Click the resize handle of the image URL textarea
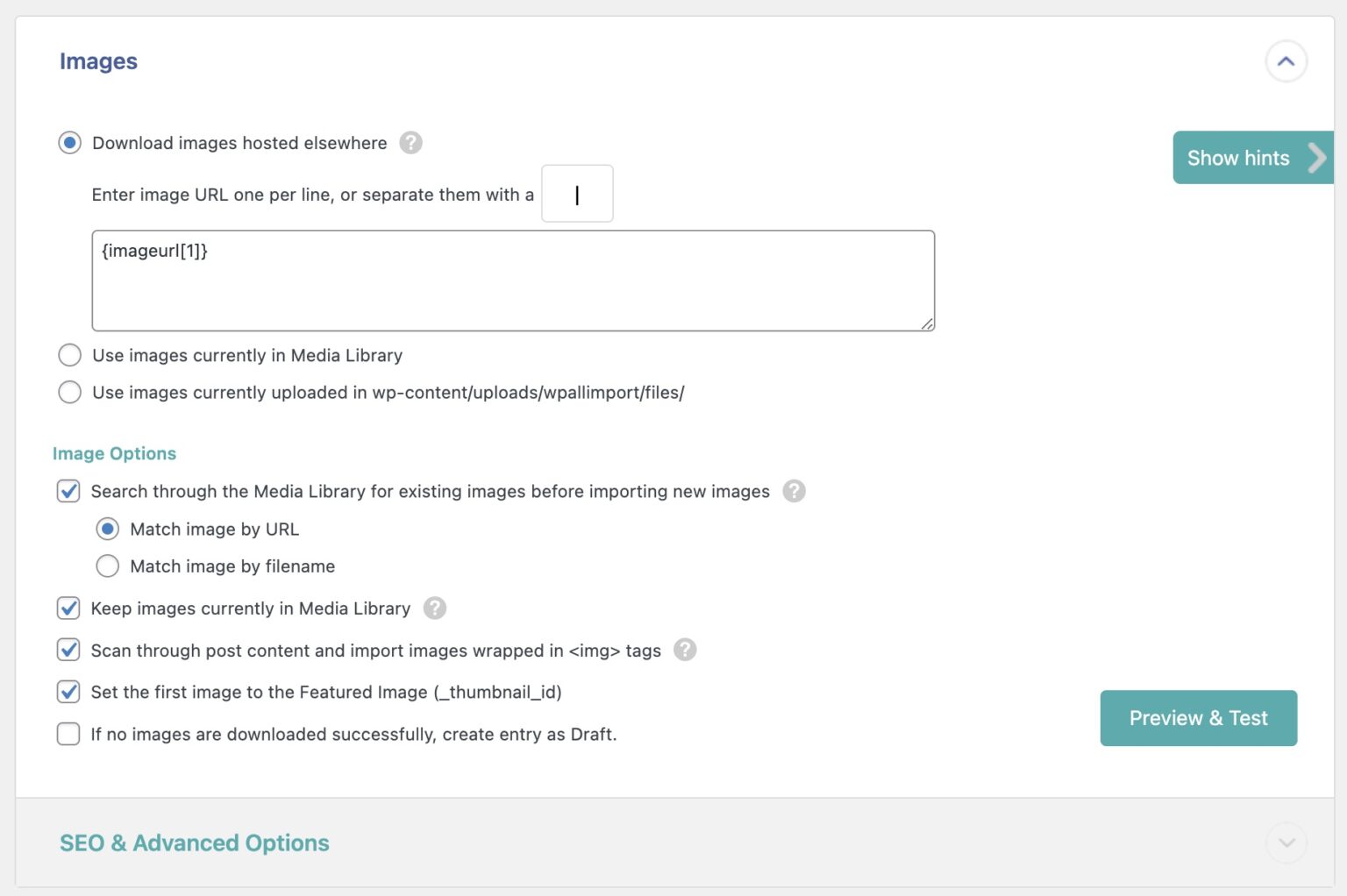This screenshot has height=896, width=1347. pos(928,324)
